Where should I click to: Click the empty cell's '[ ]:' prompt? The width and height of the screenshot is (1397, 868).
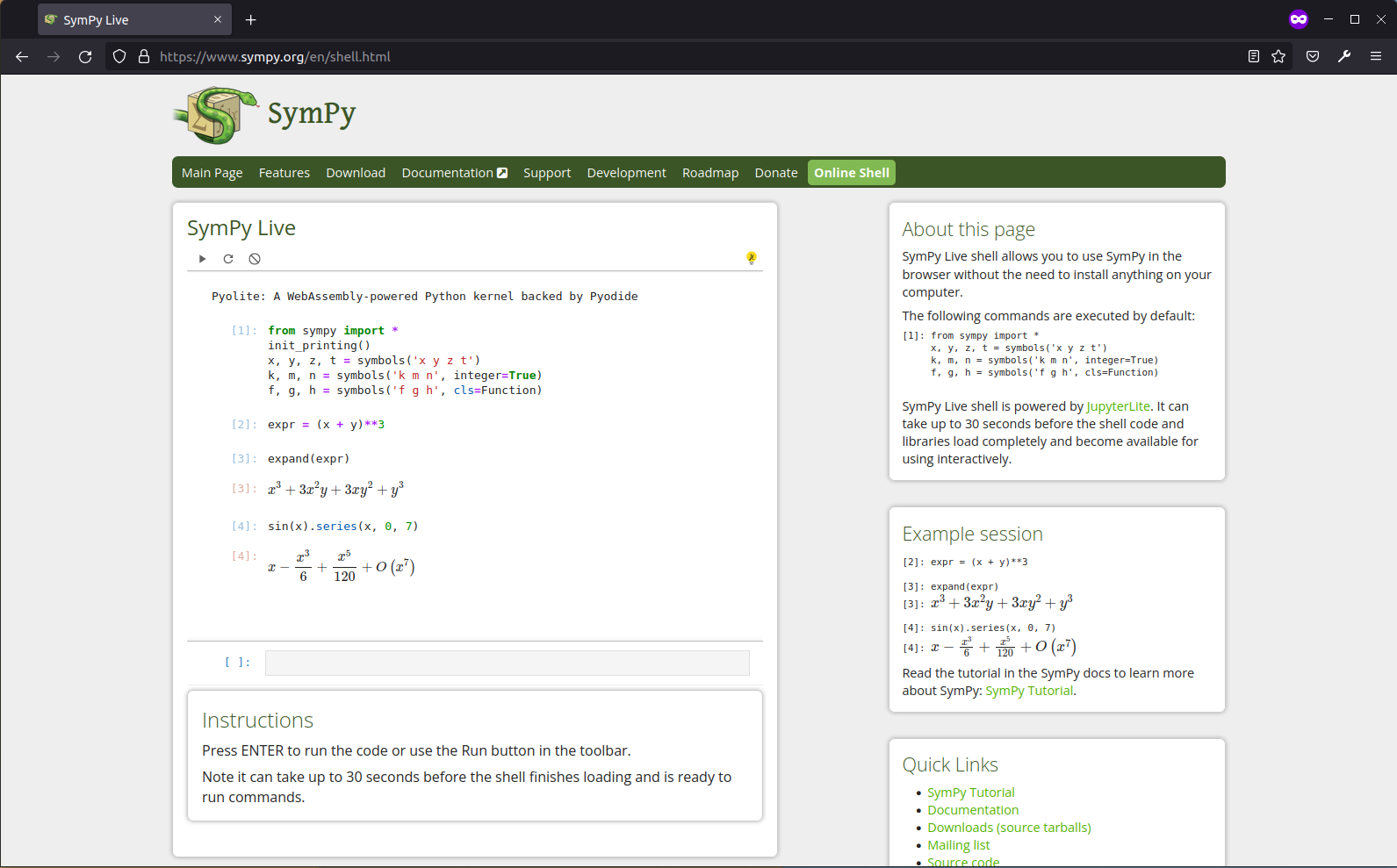click(238, 663)
